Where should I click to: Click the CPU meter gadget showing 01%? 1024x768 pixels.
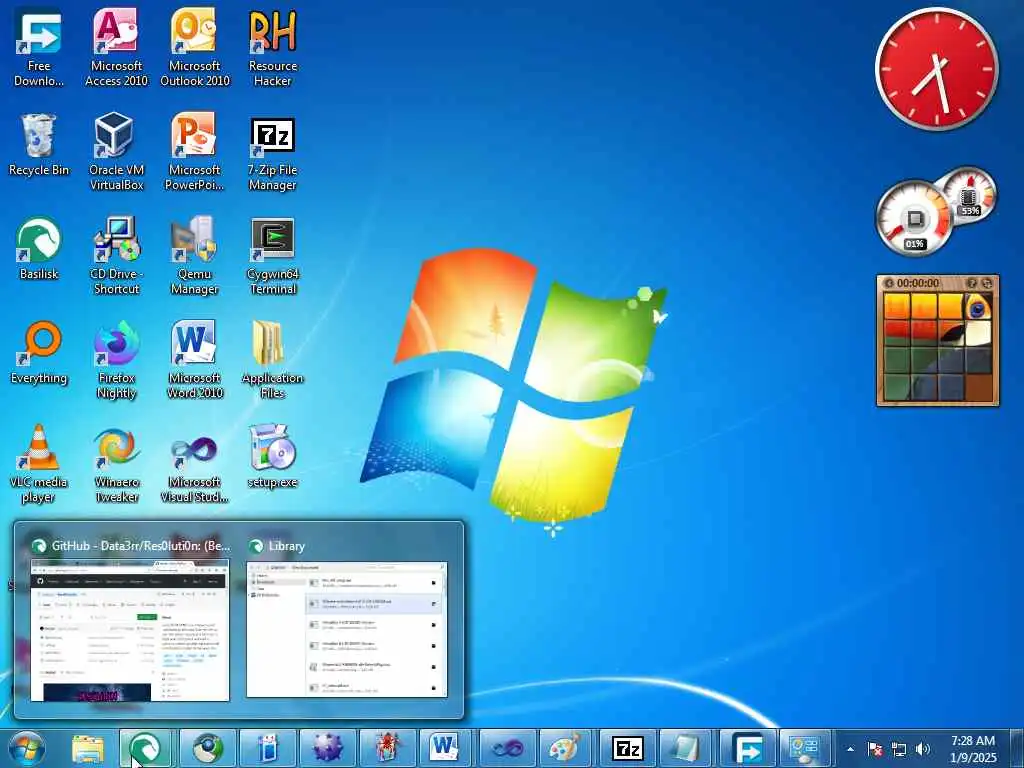[914, 219]
